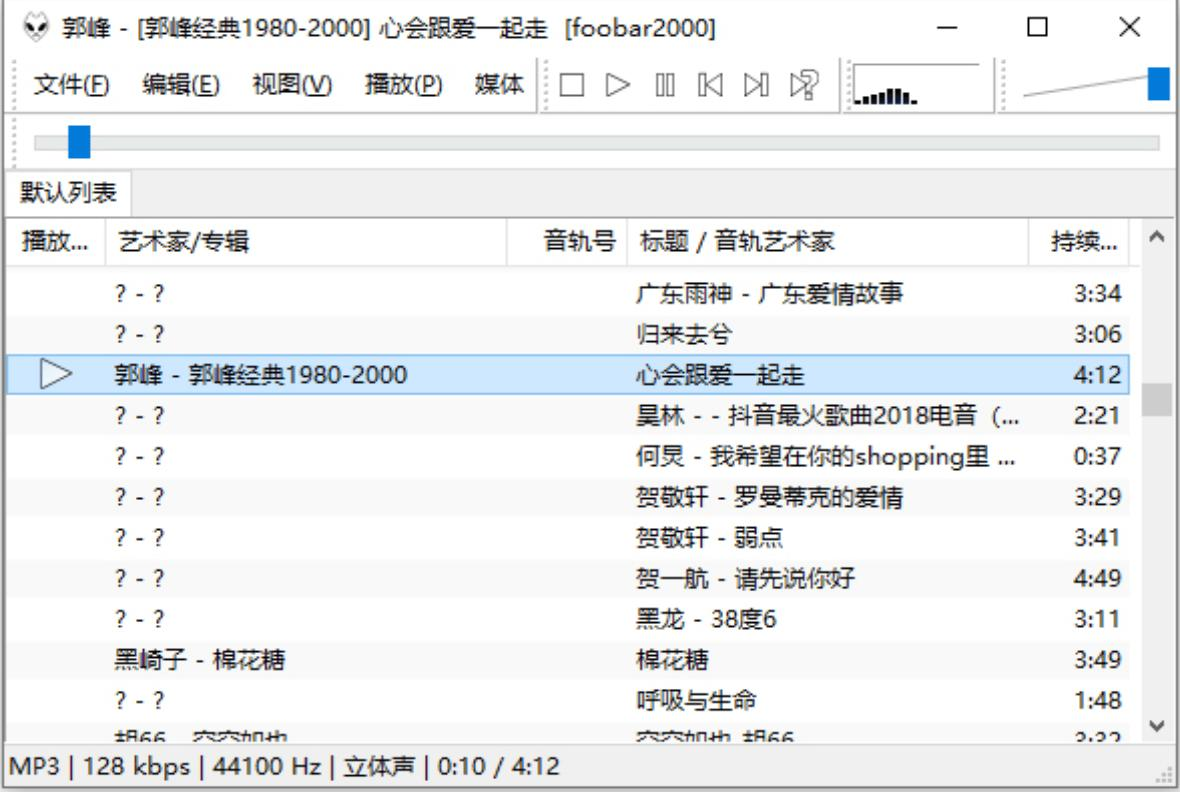This screenshot has height=792, width=1180.
Task: Select track 何炅 - 我希望在你的shopping里
Action: coord(568,455)
